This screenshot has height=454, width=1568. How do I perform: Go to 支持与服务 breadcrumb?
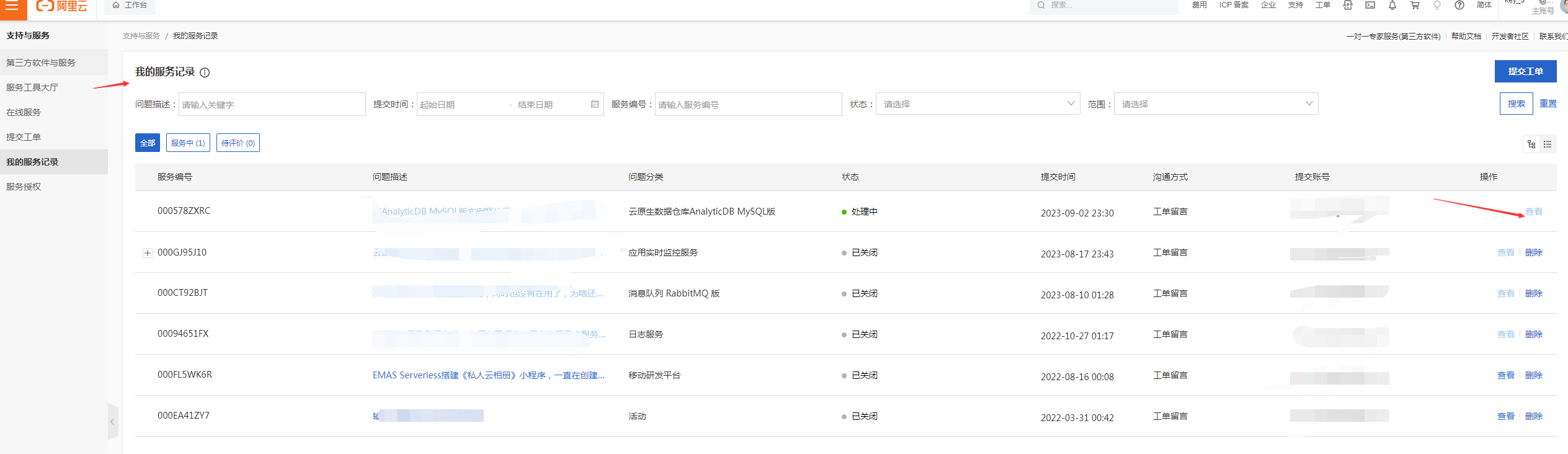point(141,36)
